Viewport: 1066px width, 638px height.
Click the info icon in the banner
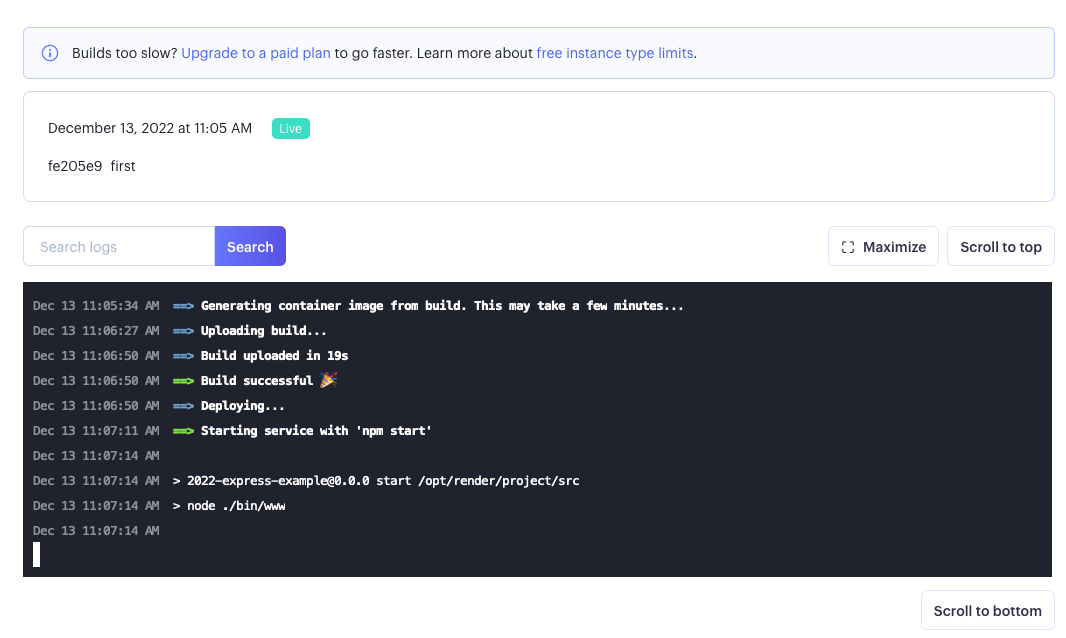[50, 53]
